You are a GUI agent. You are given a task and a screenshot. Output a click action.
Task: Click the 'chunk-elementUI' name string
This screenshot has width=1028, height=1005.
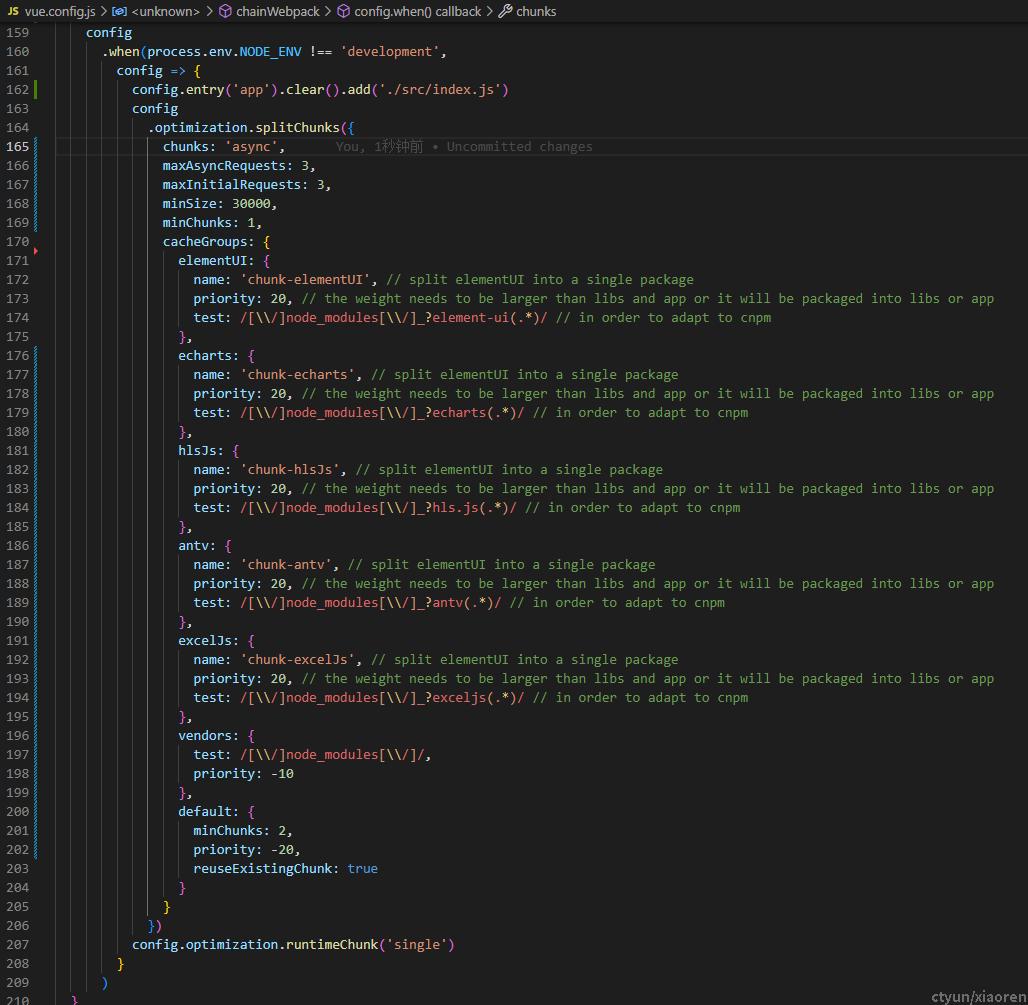305,279
